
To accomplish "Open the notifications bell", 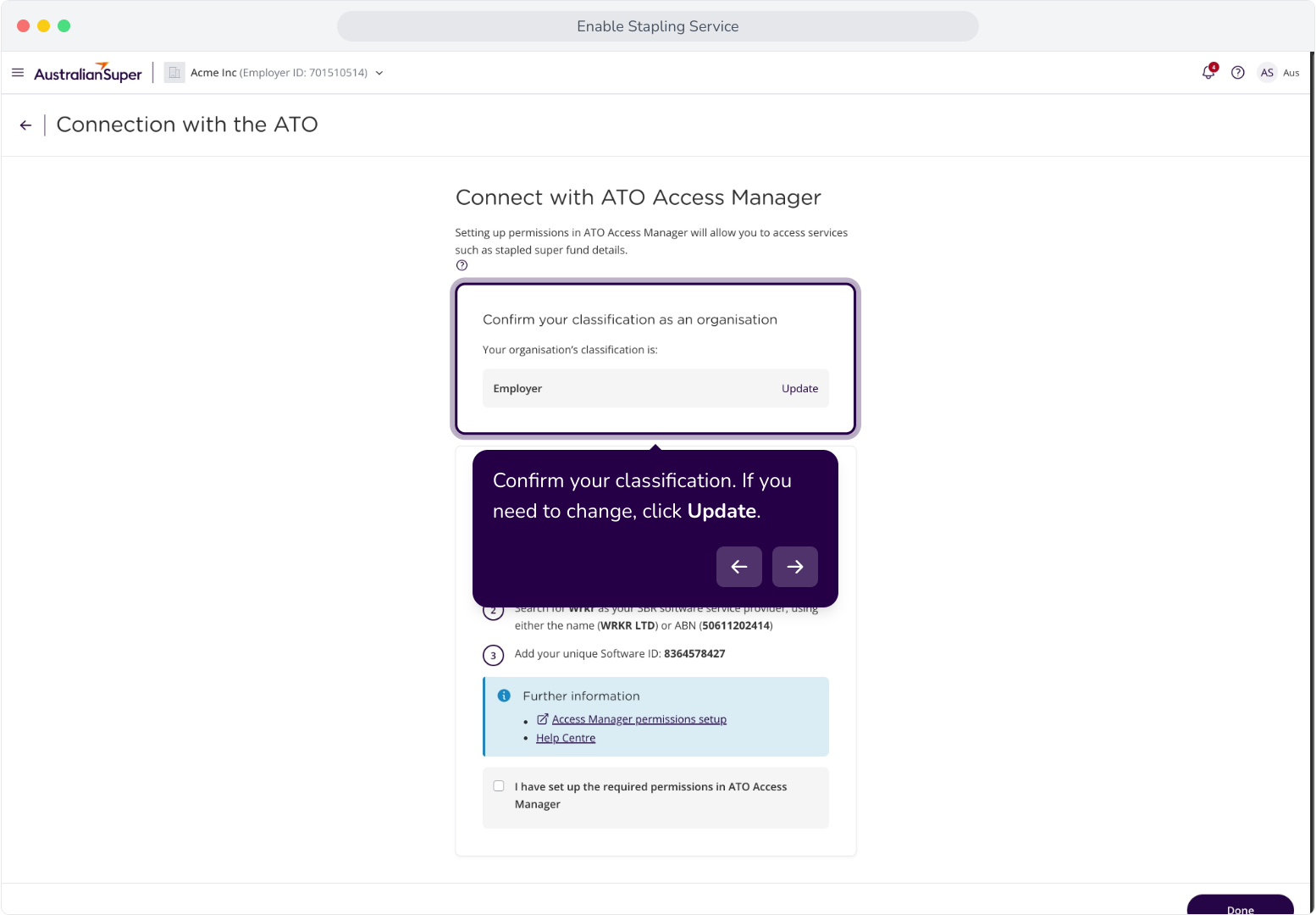I will (x=1208, y=72).
